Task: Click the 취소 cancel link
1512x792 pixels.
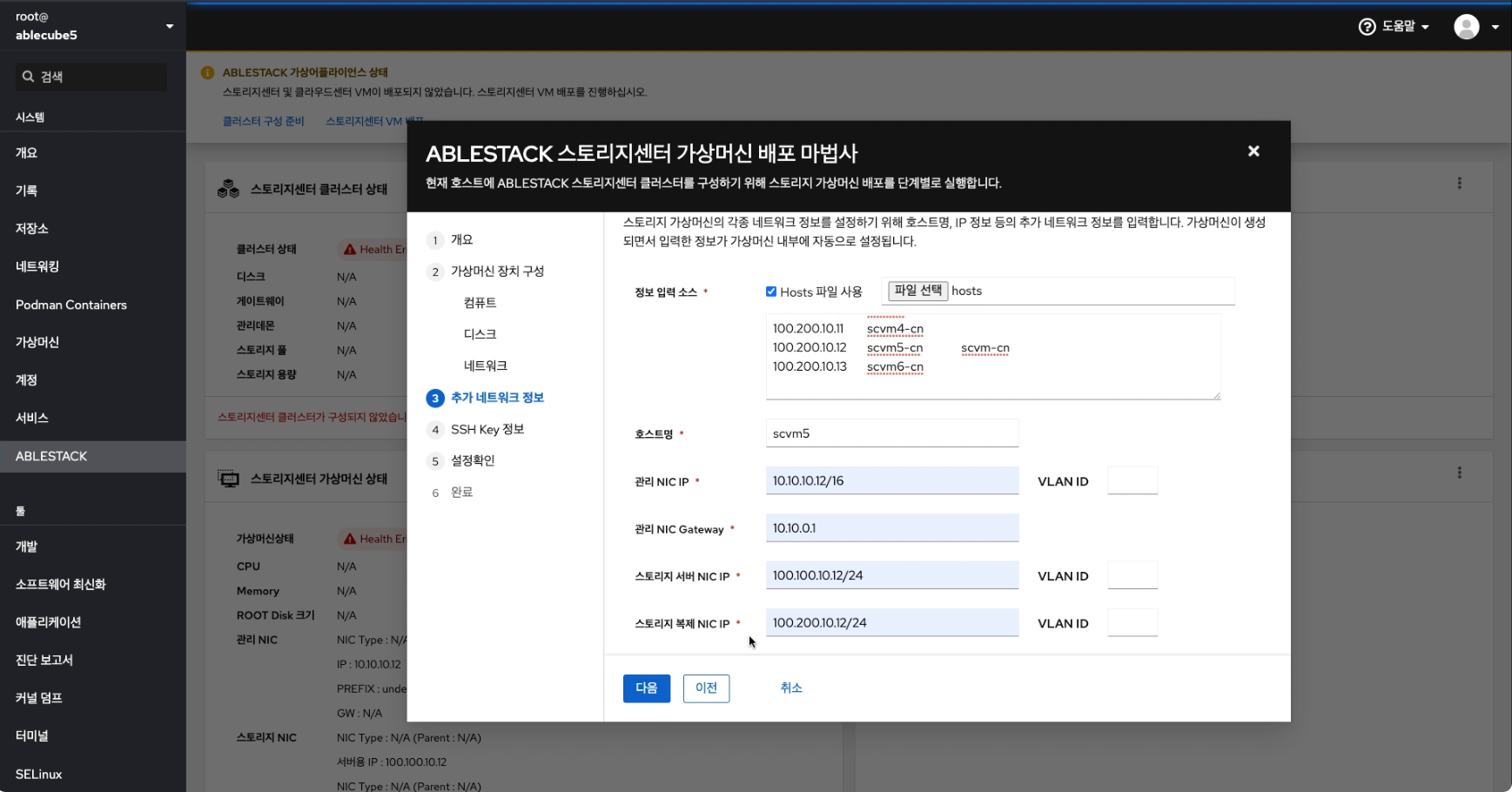Action: pos(791,688)
